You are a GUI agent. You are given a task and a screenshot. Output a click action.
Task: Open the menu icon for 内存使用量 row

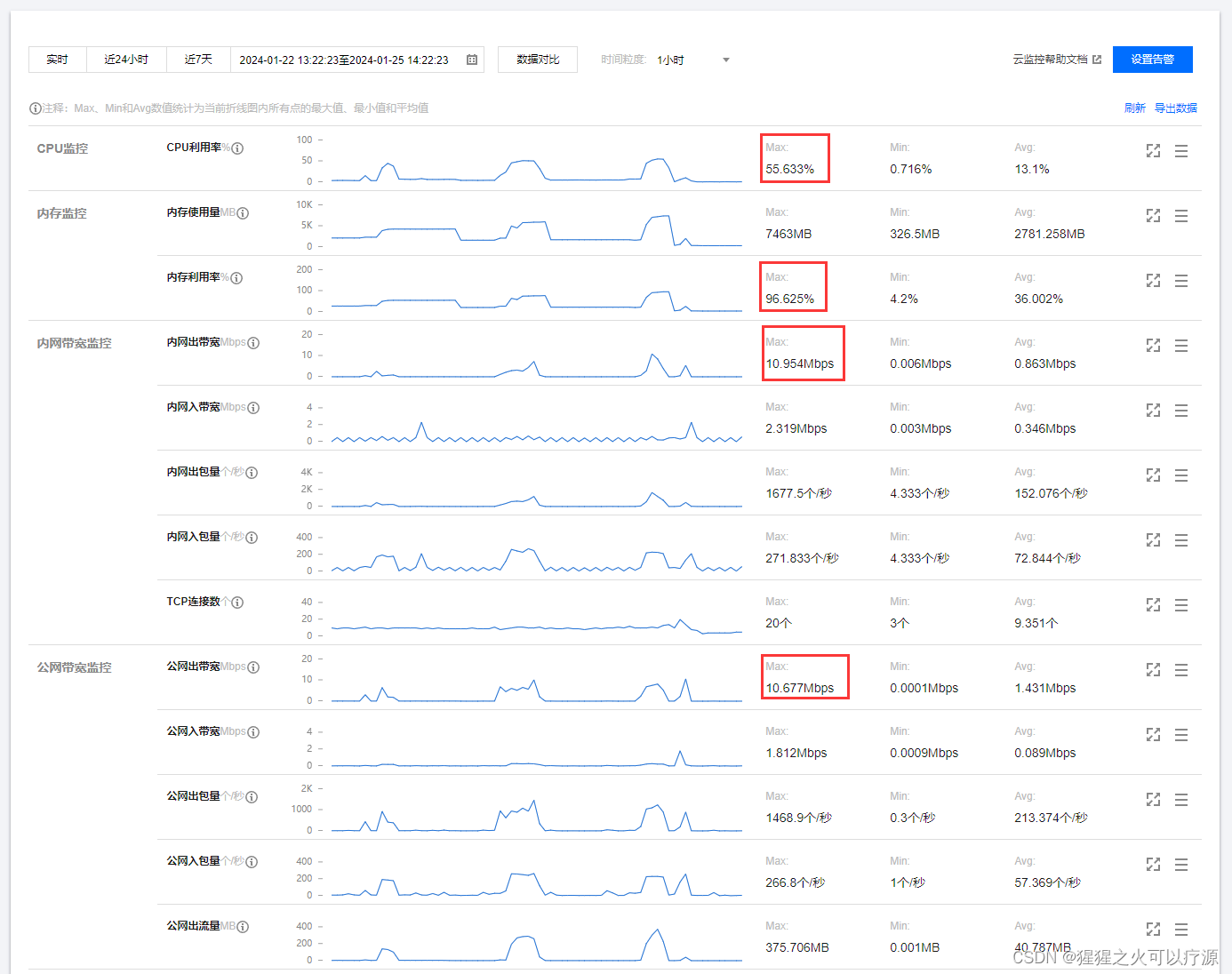click(x=1181, y=216)
